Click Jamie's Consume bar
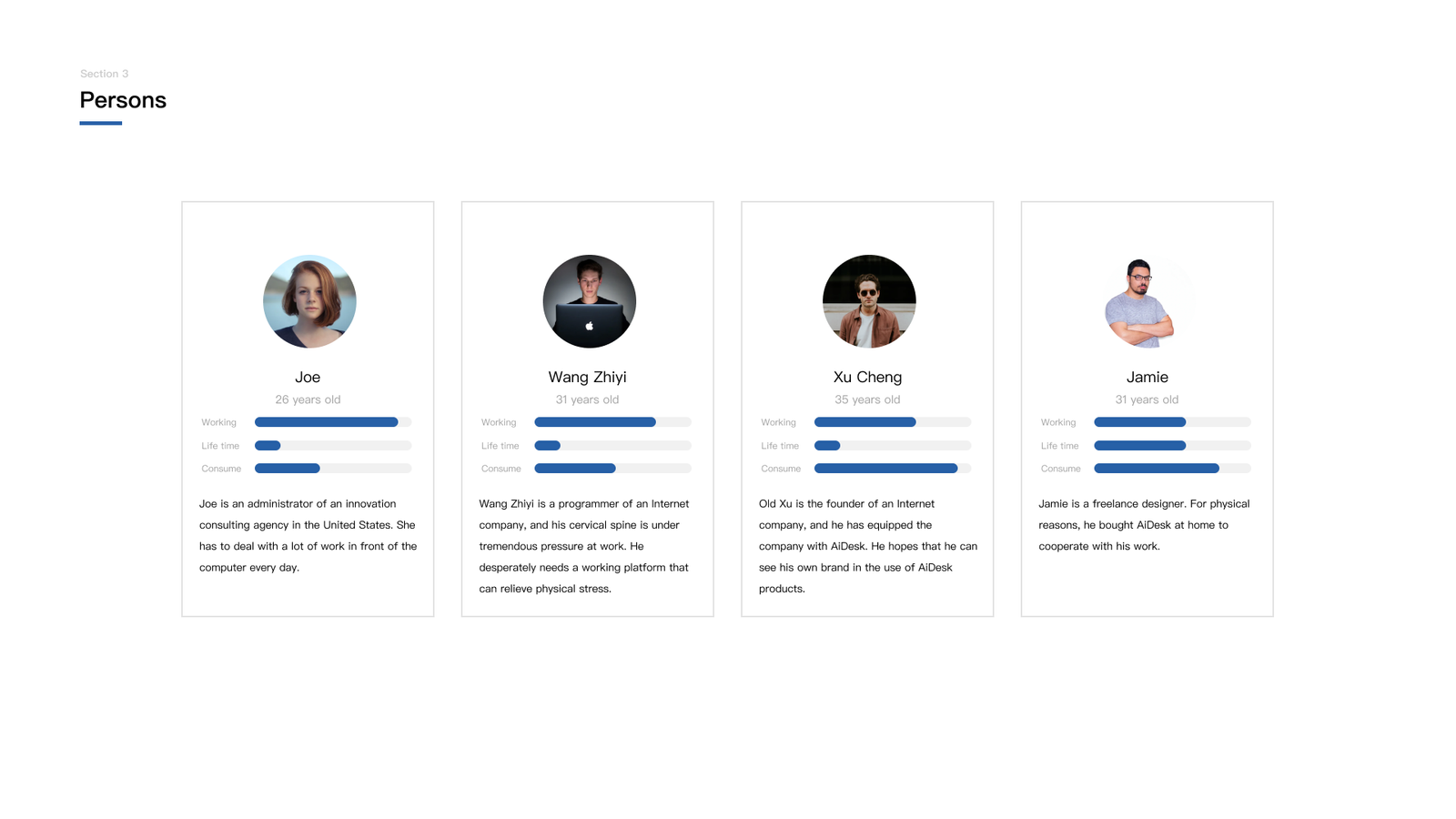1456x819 pixels. (x=1172, y=469)
